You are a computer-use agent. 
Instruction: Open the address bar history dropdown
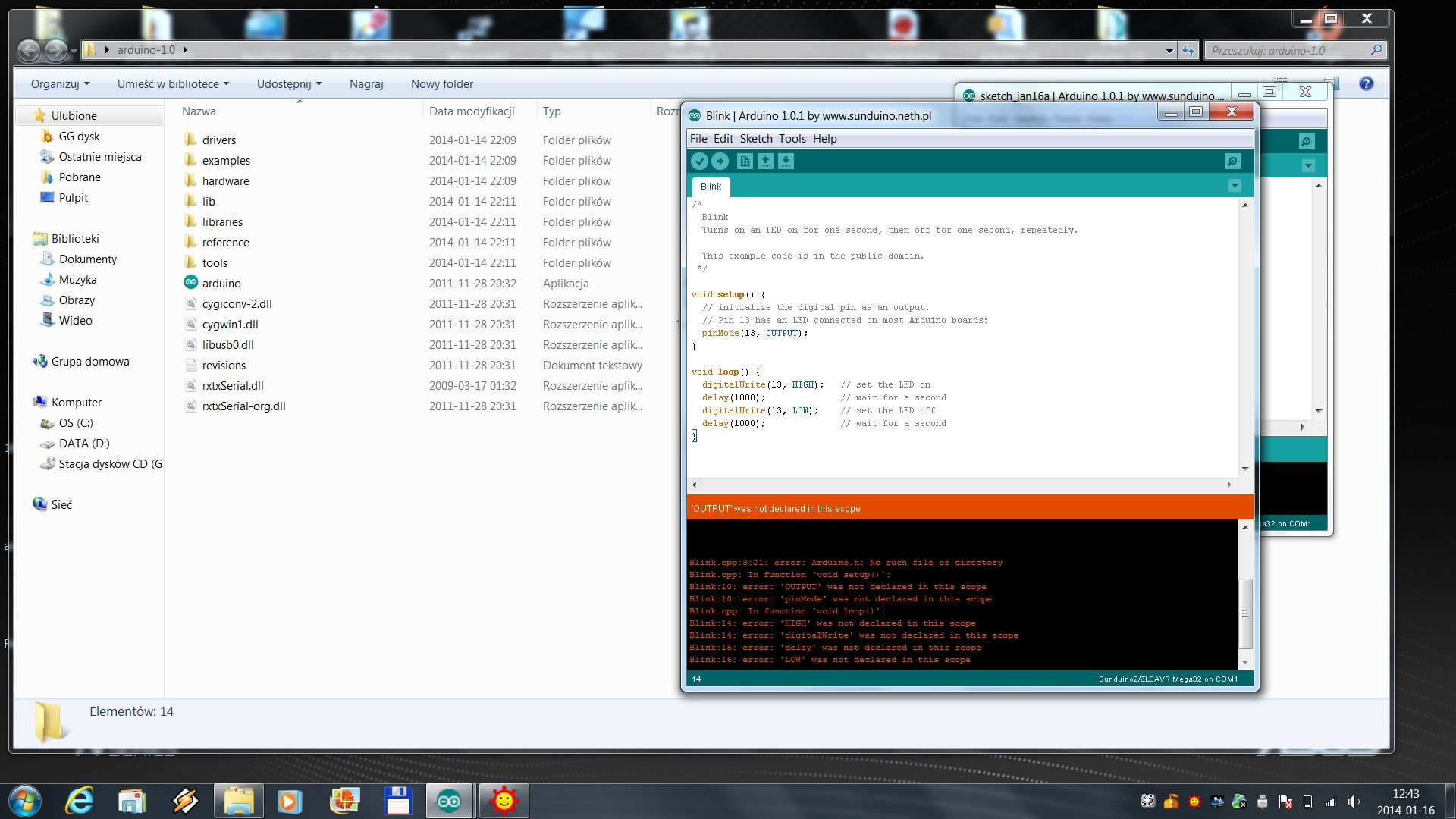tap(1169, 51)
